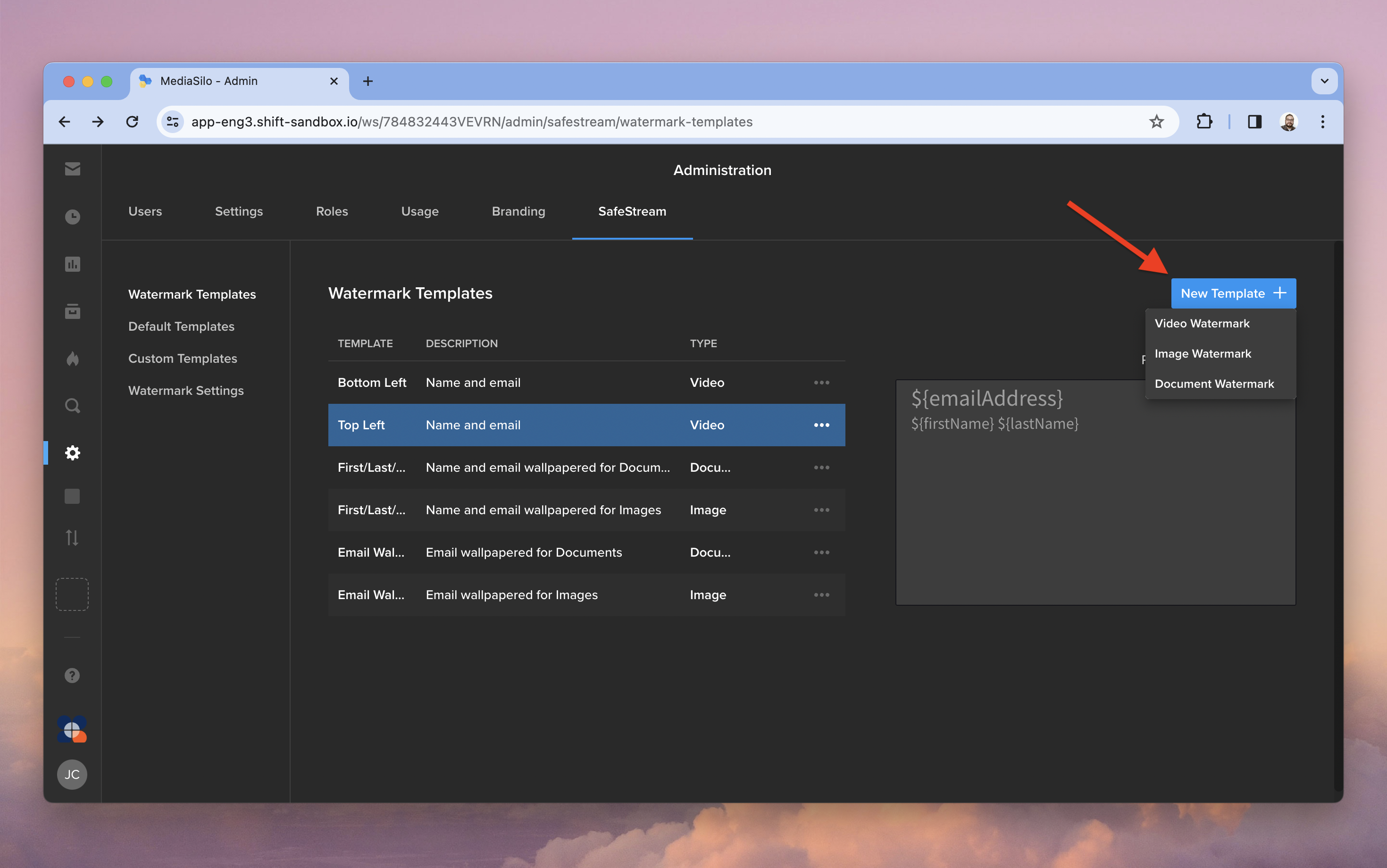Open the inbox envelope icon in sidebar
Image resolution: width=1387 pixels, height=868 pixels.
[72, 169]
